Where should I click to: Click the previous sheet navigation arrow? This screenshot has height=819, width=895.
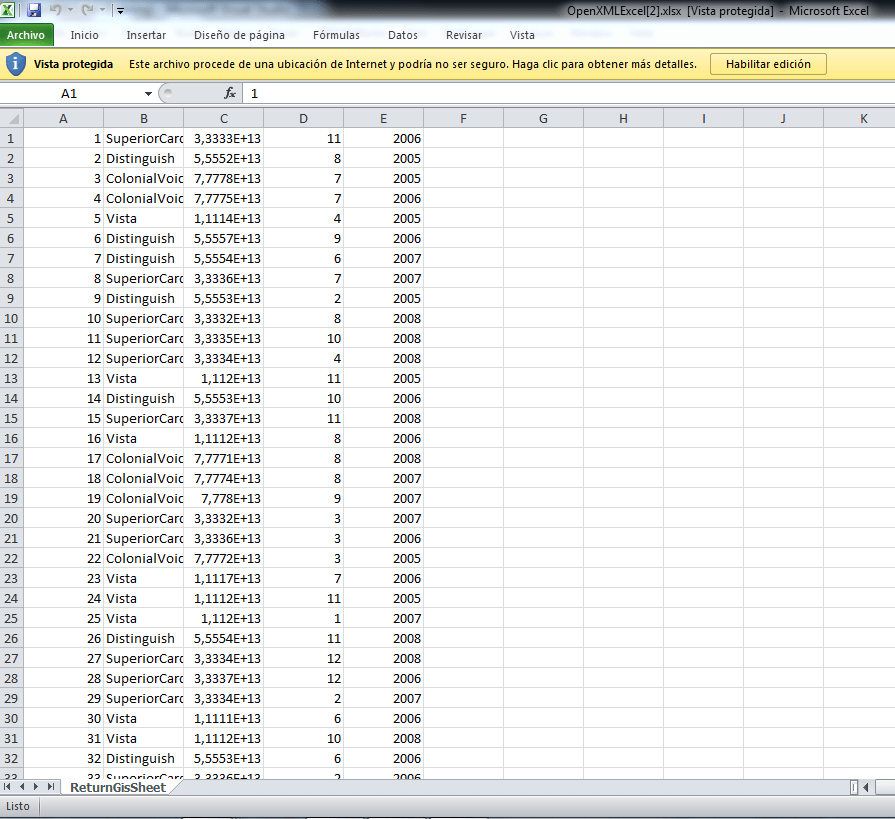click(22, 787)
